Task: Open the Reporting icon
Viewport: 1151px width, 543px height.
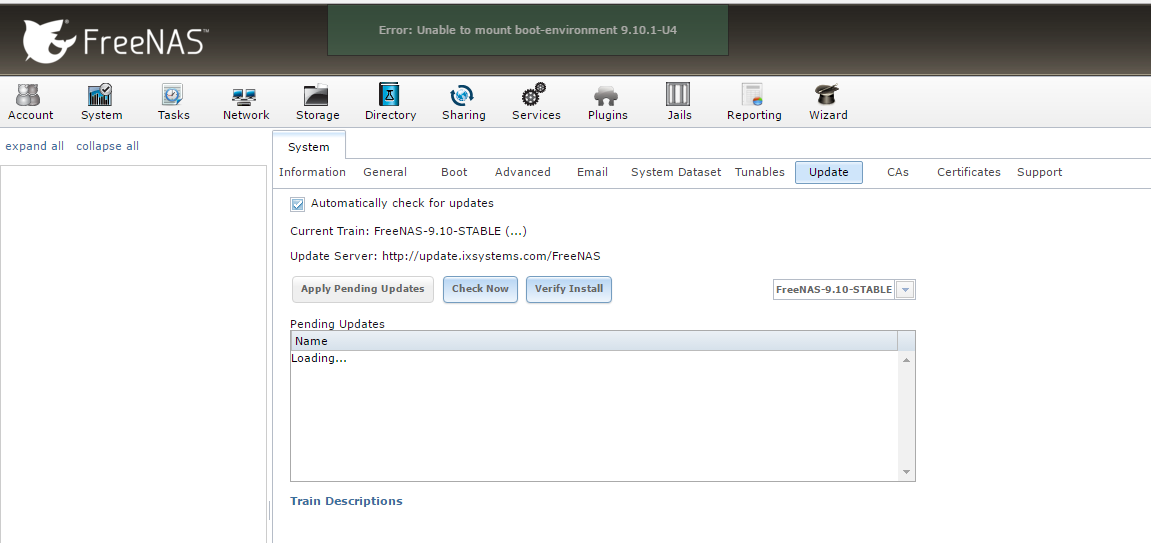Action: point(753,95)
